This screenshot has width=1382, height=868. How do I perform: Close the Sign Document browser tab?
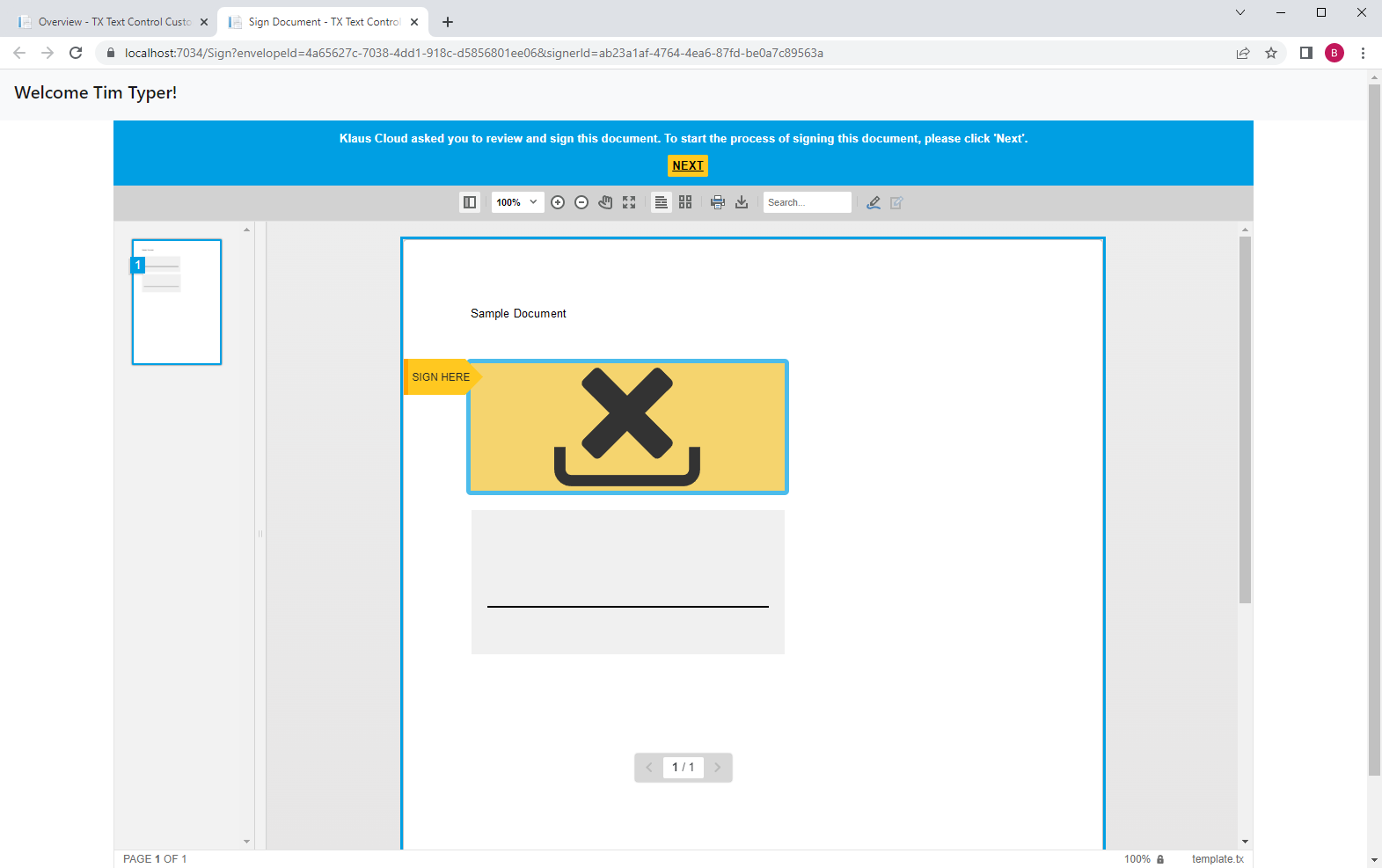[414, 22]
